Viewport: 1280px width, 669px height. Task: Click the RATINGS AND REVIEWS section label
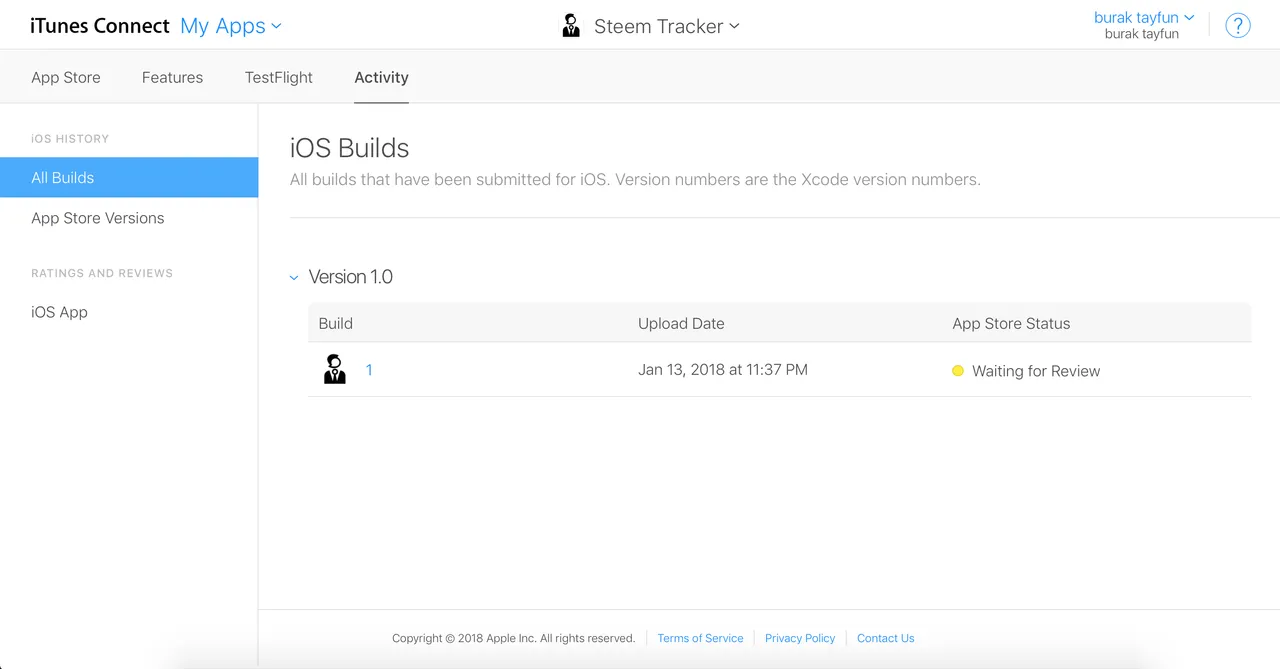[102, 273]
